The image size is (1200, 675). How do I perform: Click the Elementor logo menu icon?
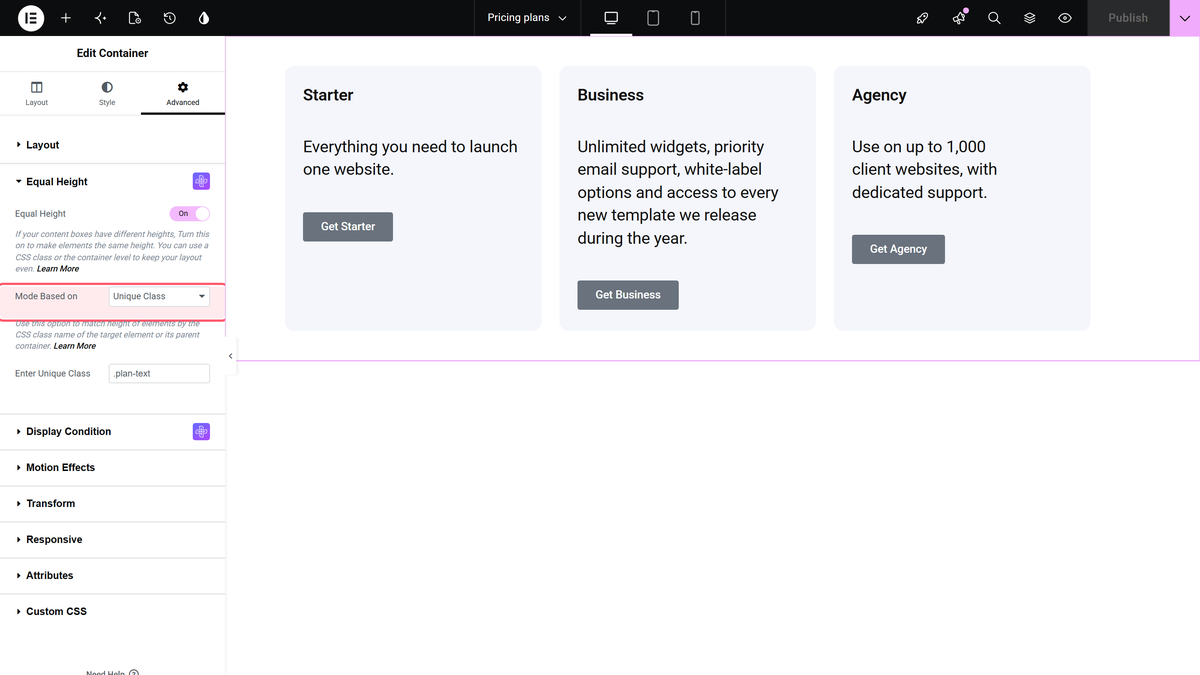coord(31,18)
